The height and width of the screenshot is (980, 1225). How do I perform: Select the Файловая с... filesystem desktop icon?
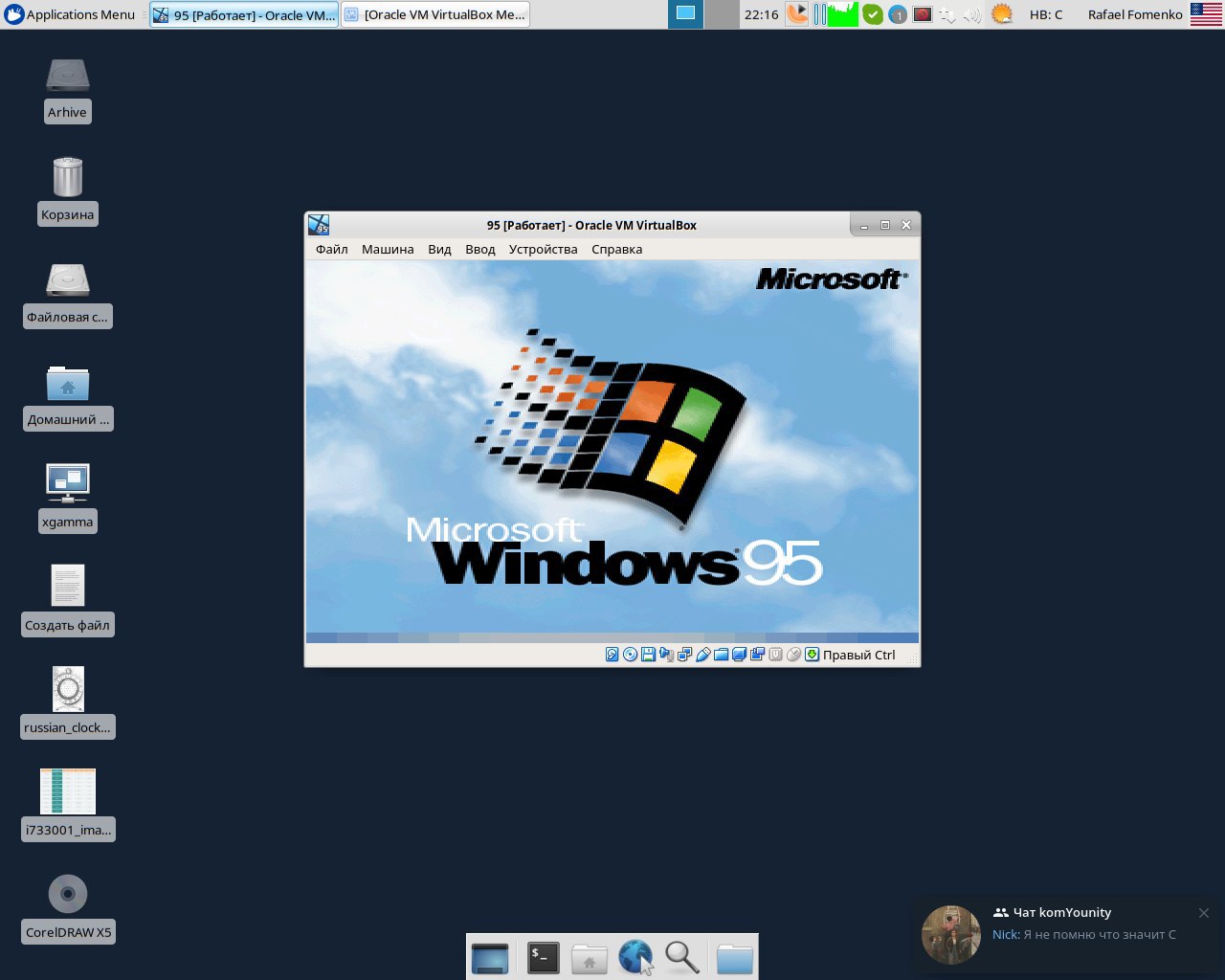67,295
